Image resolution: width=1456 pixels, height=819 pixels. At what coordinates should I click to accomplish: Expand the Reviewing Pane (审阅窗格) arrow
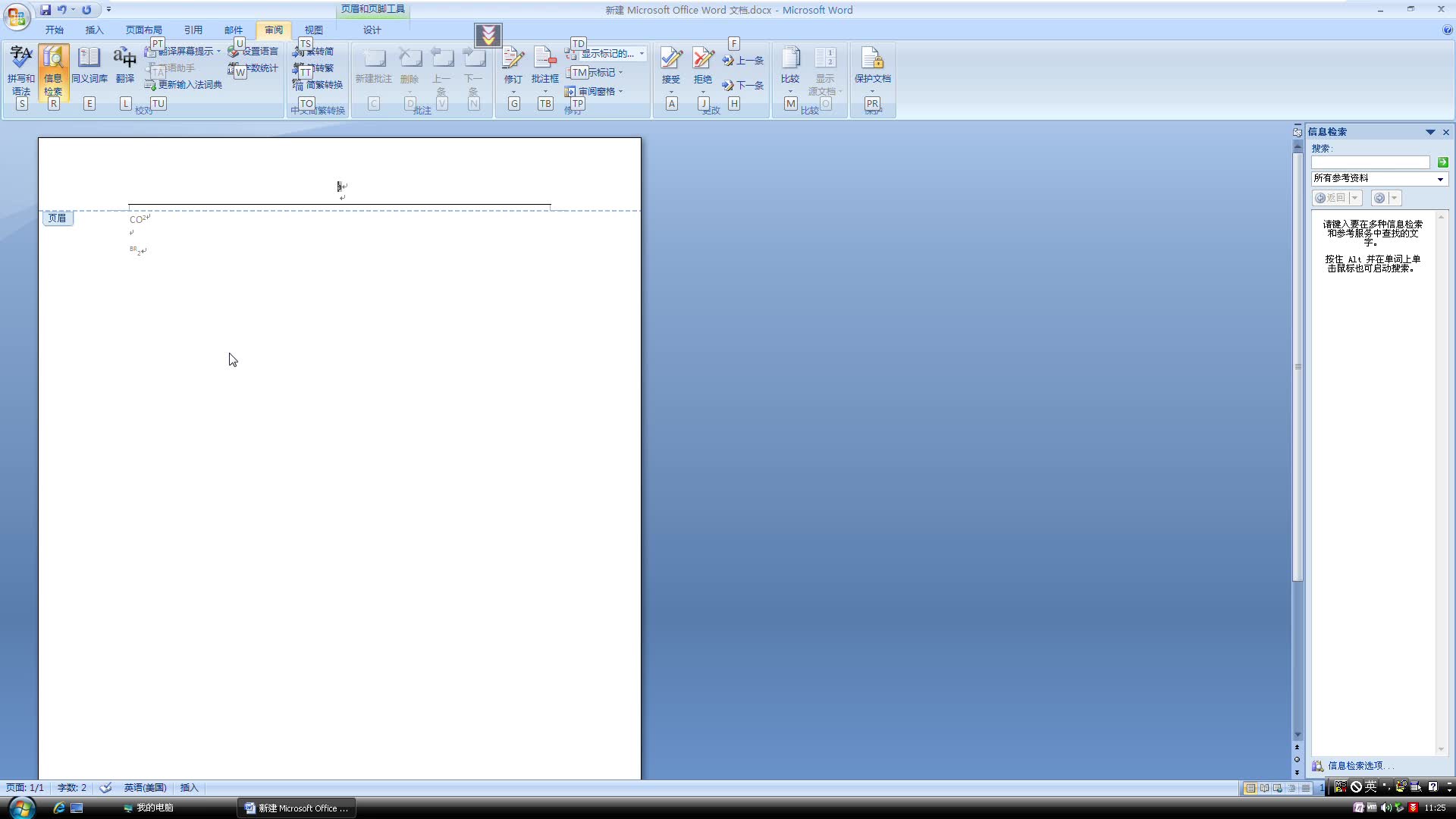coord(620,92)
